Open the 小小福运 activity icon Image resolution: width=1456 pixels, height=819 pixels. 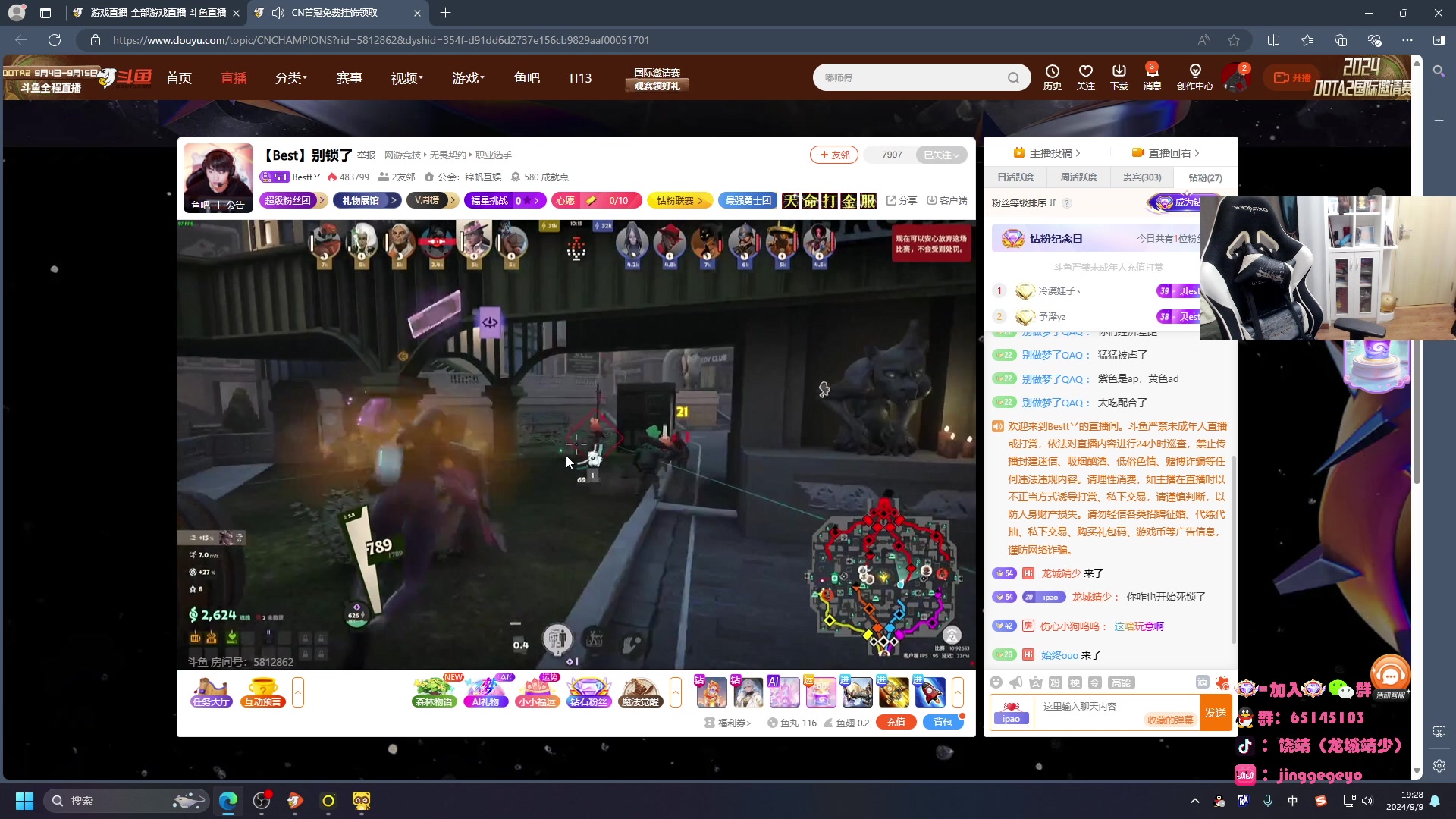coord(537,692)
